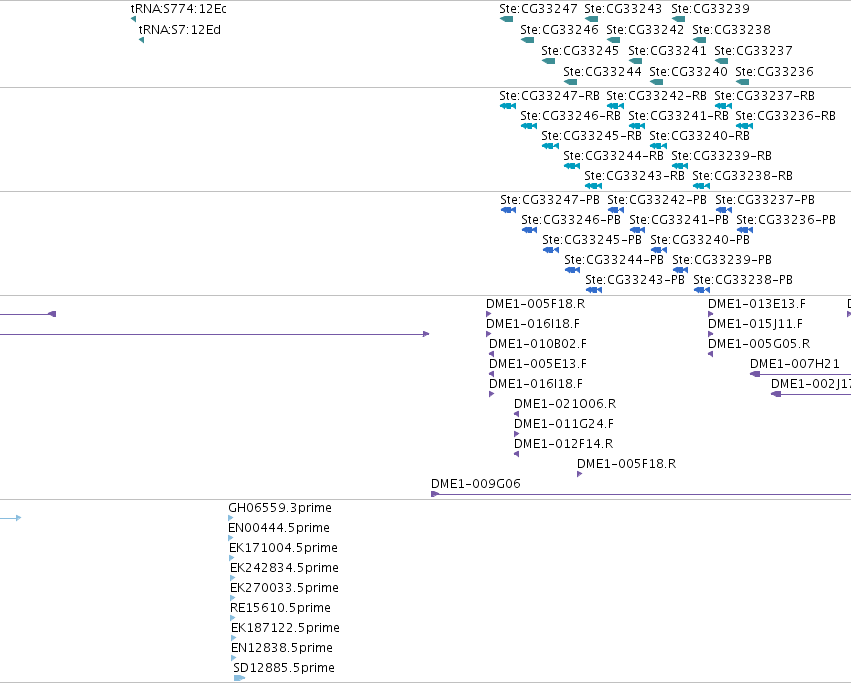
Task: Click BAC end DME1-012F14.R
Action: [x=564, y=444]
